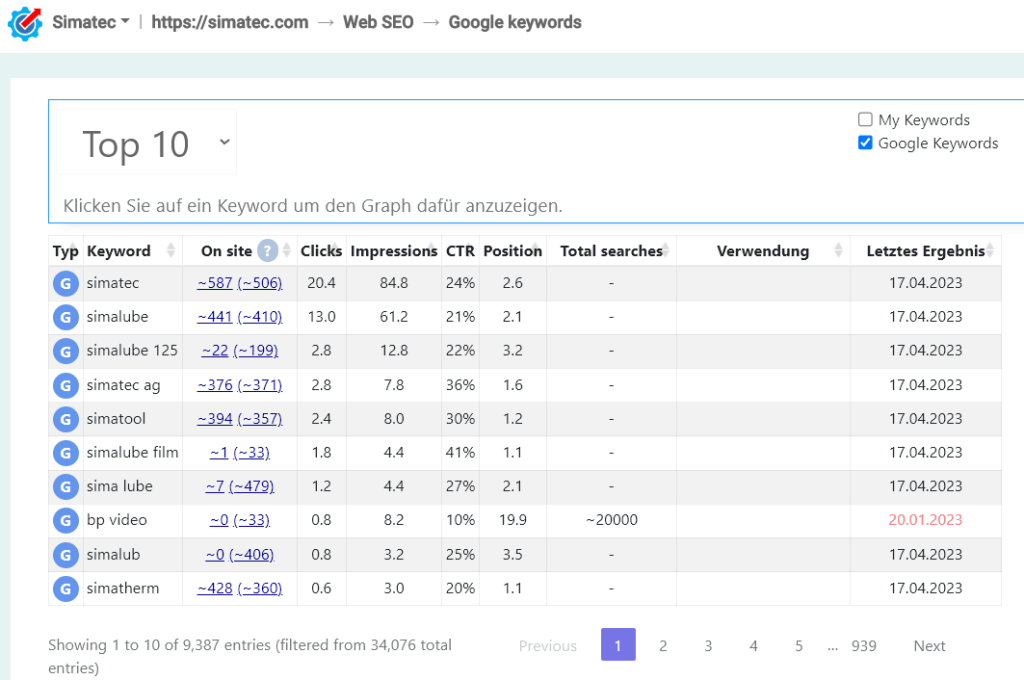Open the ~0 (~406) link for simalub
Image resolution: width=1024 pixels, height=680 pixels.
pyautogui.click(x=240, y=555)
